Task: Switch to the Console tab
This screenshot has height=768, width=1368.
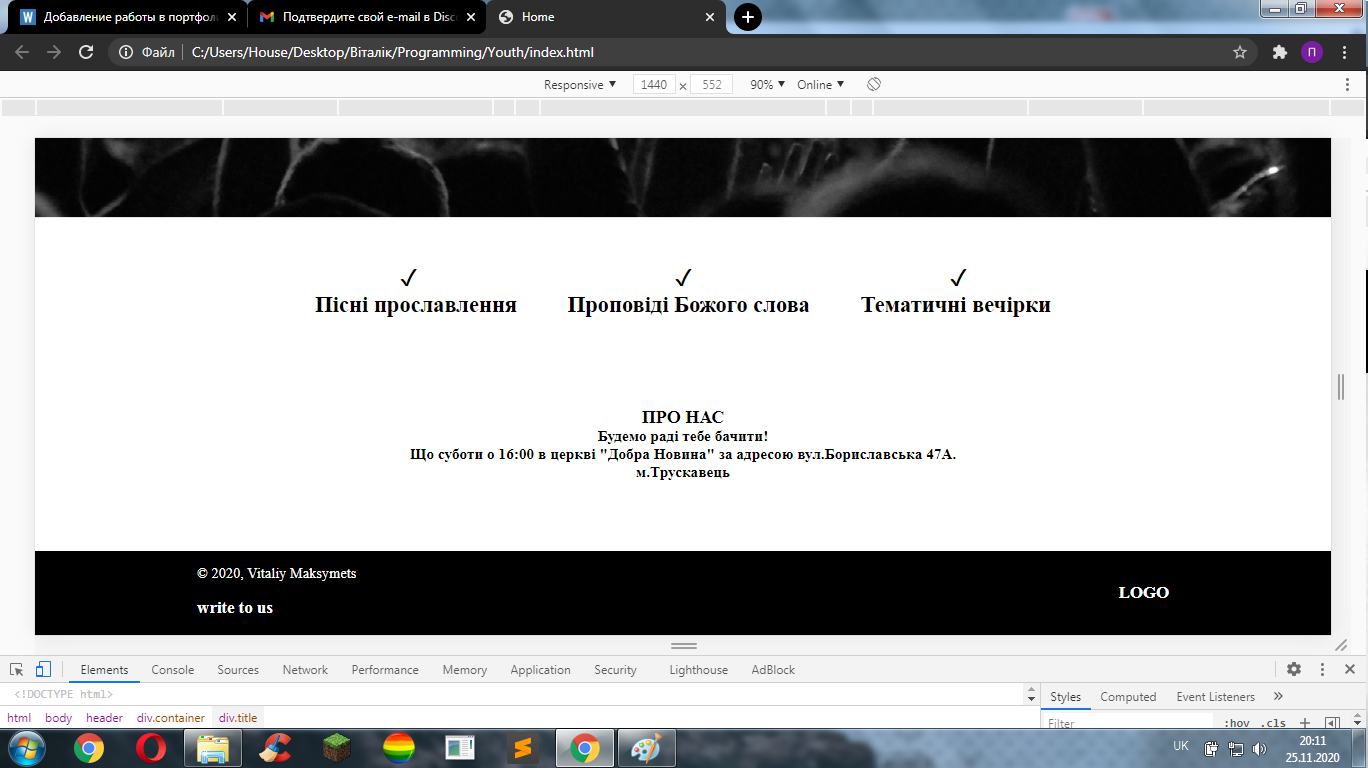Action: point(173,670)
